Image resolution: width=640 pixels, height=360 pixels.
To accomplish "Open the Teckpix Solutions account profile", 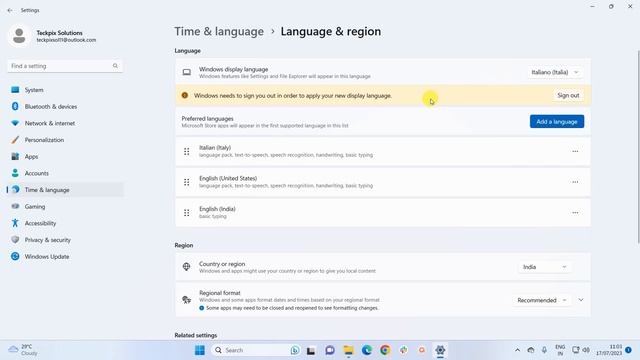I will pos(52,36).
